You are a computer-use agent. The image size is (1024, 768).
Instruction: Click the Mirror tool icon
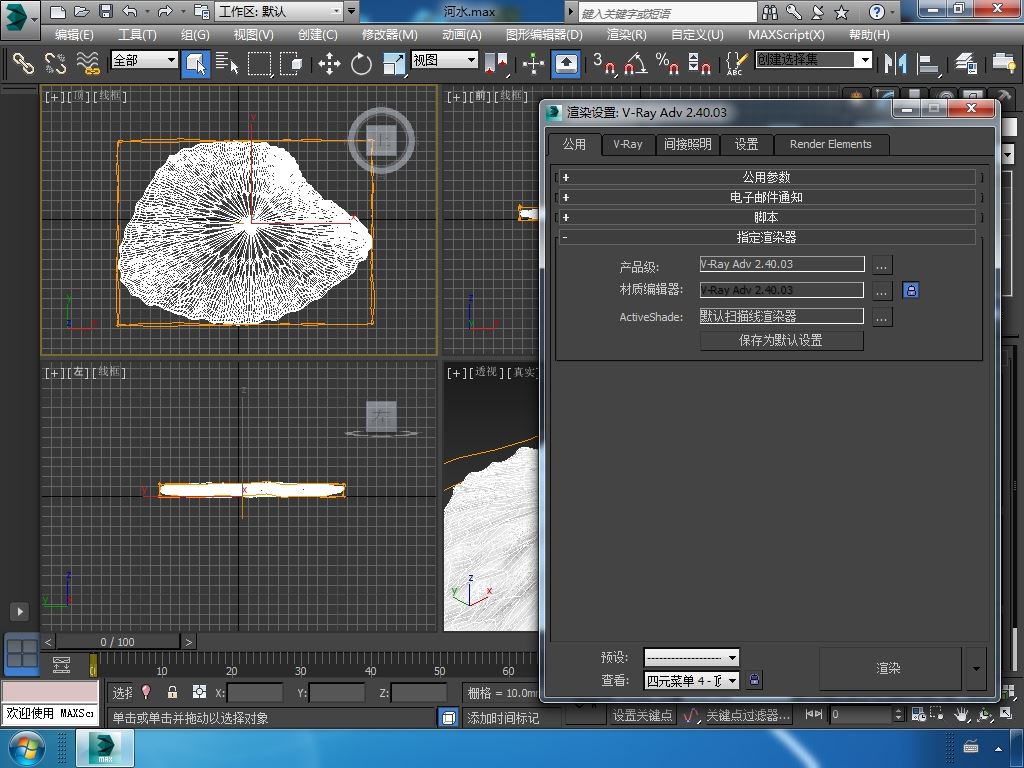click(x=895, y=63)
